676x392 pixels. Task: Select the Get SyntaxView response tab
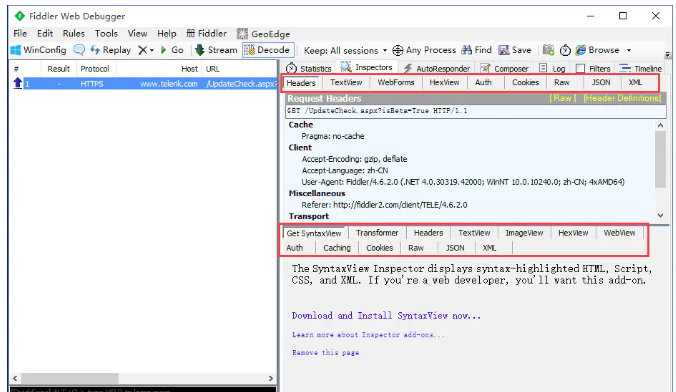(314, 233)
